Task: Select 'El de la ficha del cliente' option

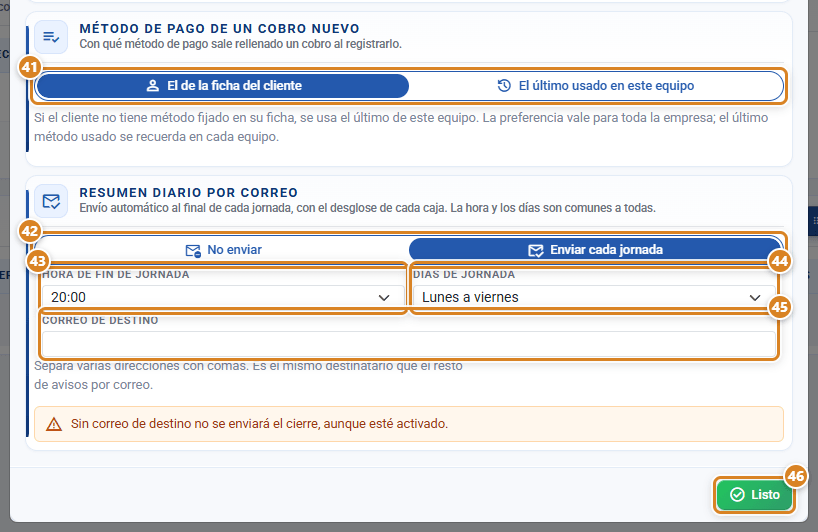Action: pos(223,86)
